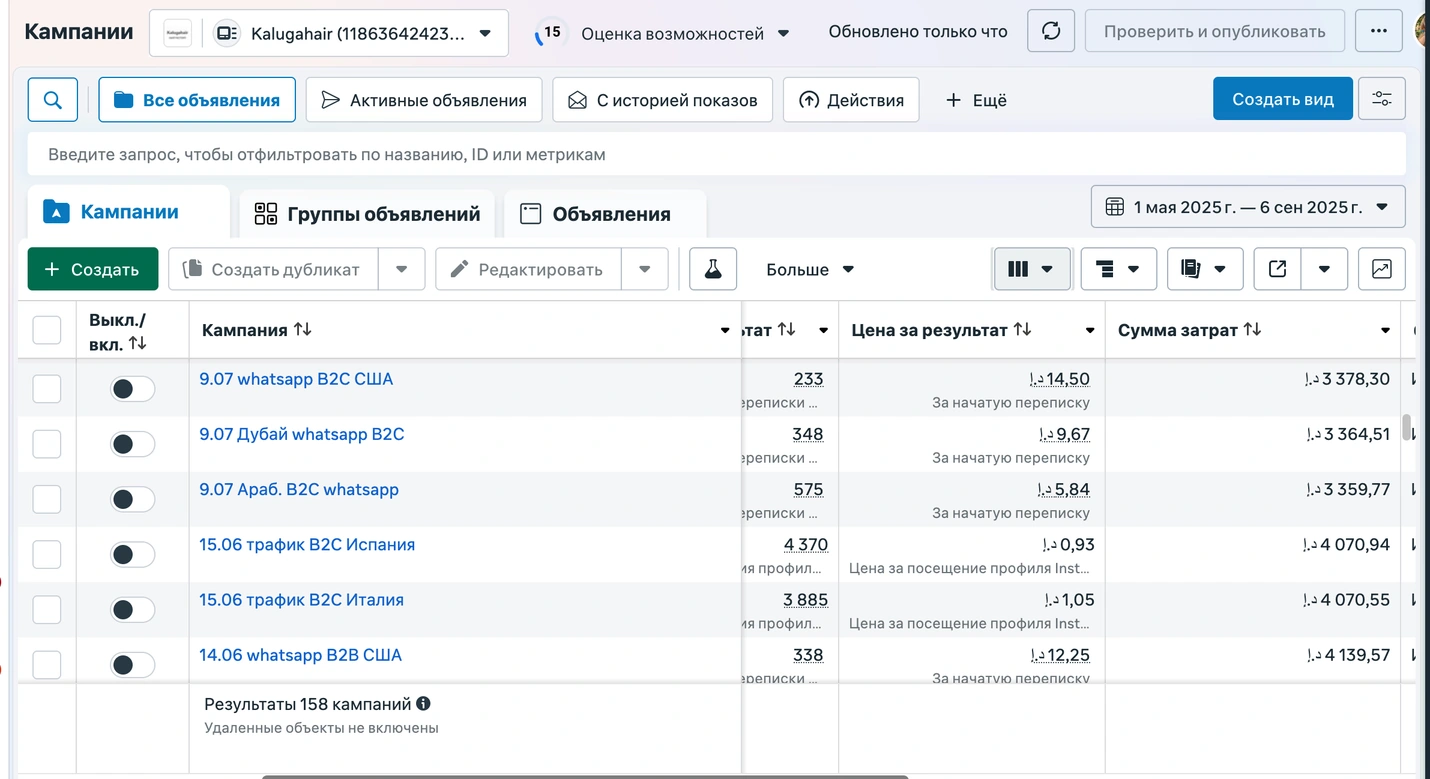
Task: Open the A/B test flask icon
Action: click(x=713, y=269)
